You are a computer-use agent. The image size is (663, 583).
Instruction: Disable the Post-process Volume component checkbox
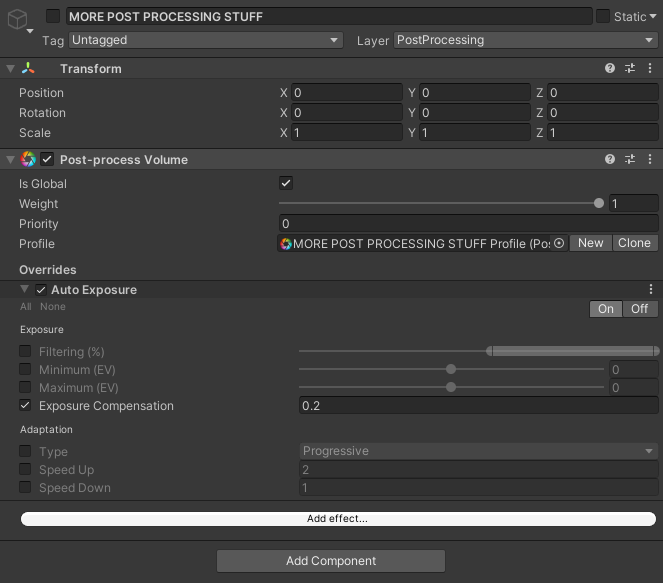47,159
